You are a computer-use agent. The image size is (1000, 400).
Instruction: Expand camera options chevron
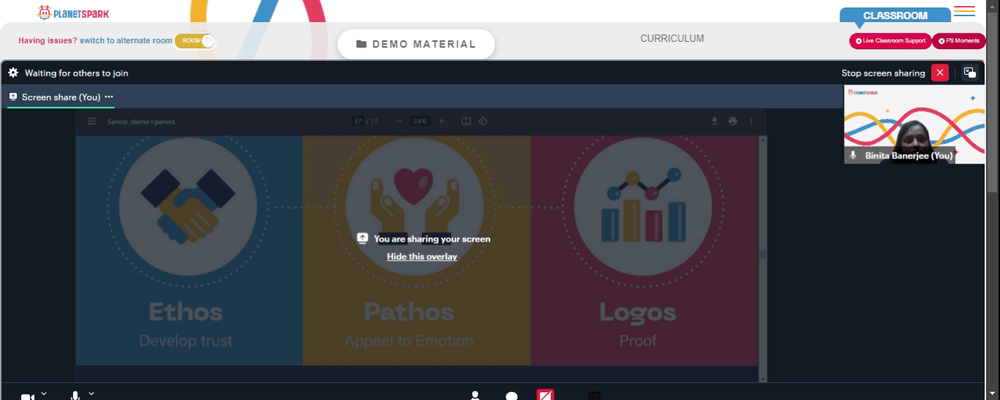tap(43, 394)
